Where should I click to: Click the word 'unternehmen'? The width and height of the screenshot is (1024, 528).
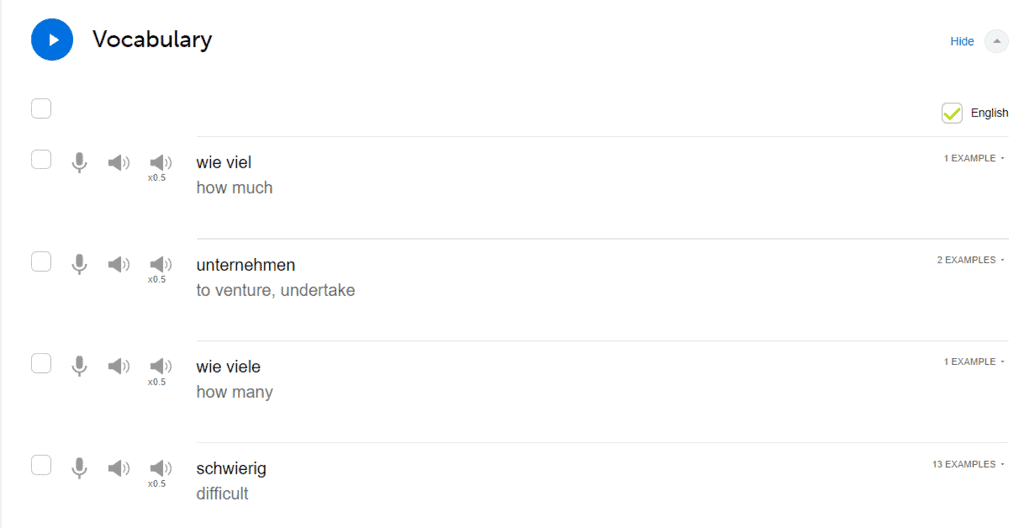click(x=246, y=265)
